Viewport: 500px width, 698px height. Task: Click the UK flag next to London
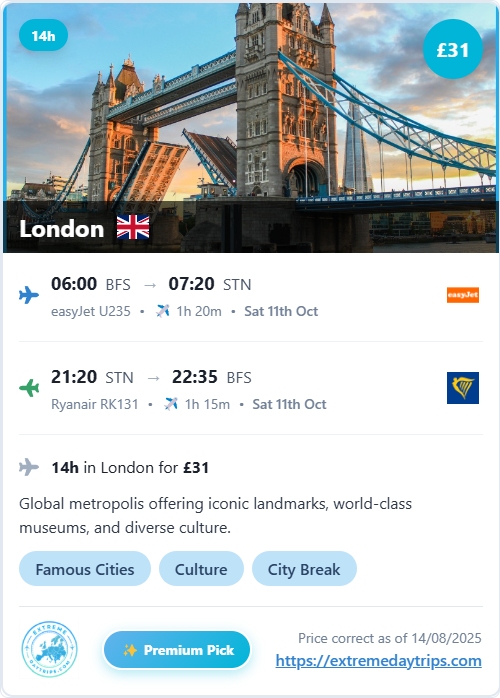[x=133, y=227]
